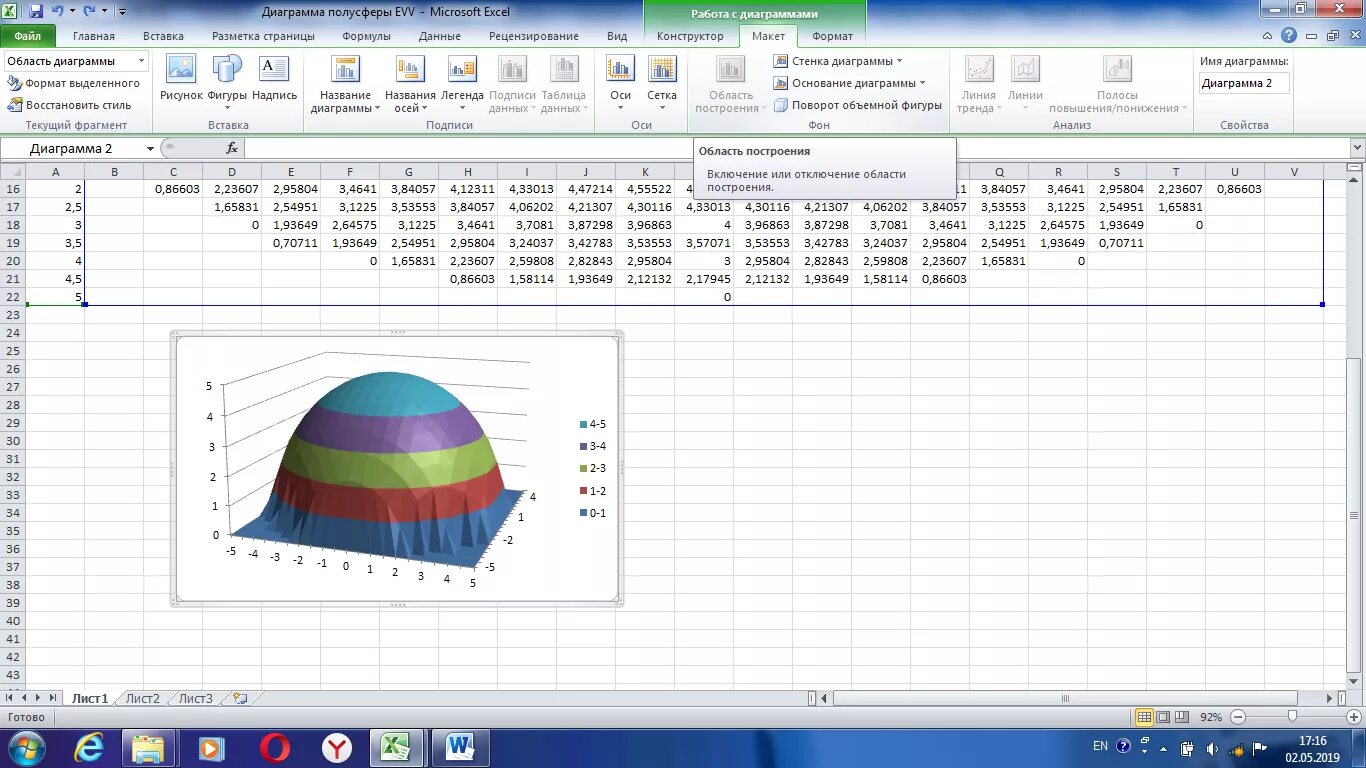Switch to Microsoft Word in the taskbar
Screen dimensions: 1366x768
point(460,748)
